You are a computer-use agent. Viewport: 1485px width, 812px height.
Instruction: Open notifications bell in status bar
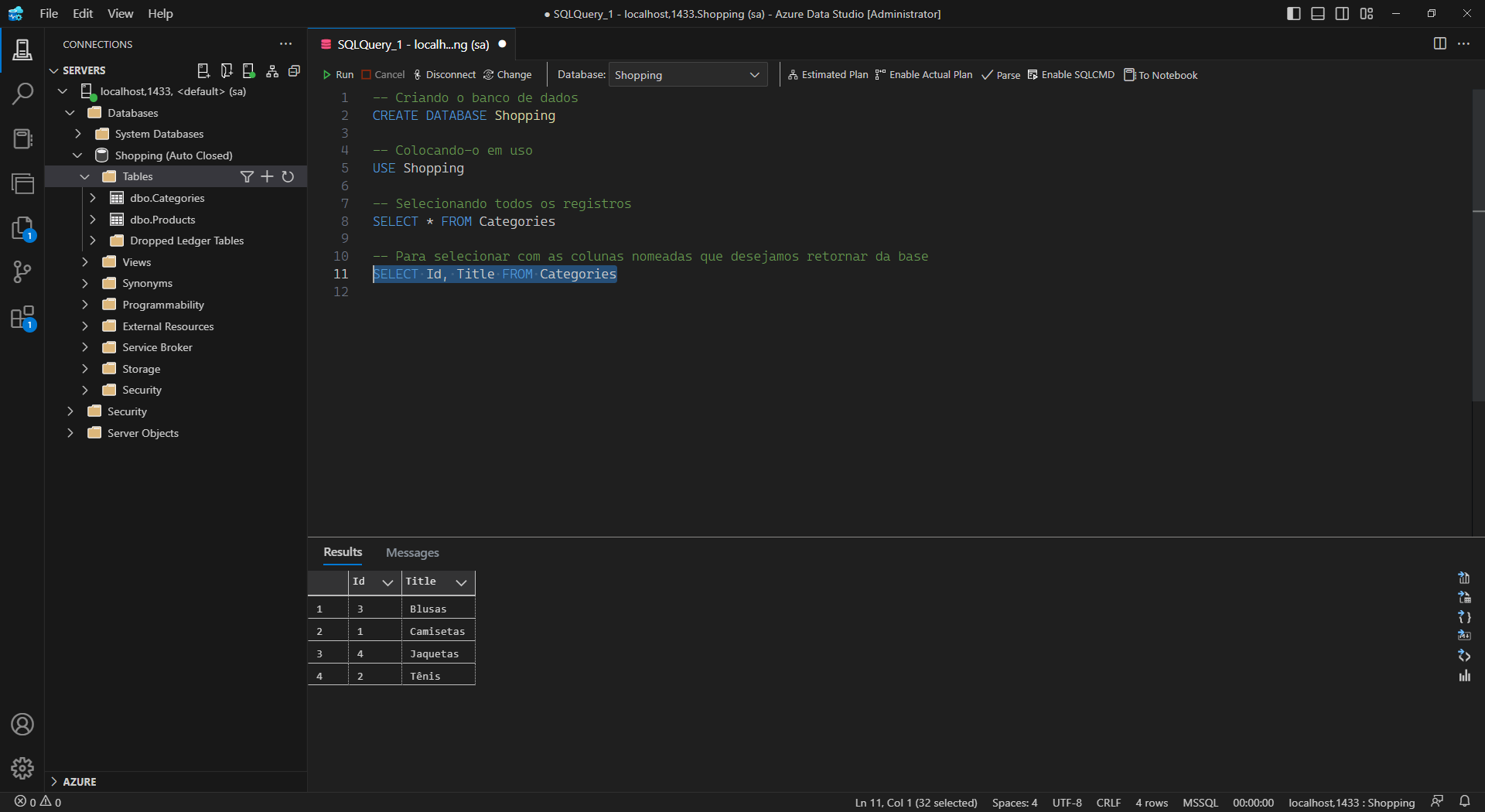tap(1464, 802)
